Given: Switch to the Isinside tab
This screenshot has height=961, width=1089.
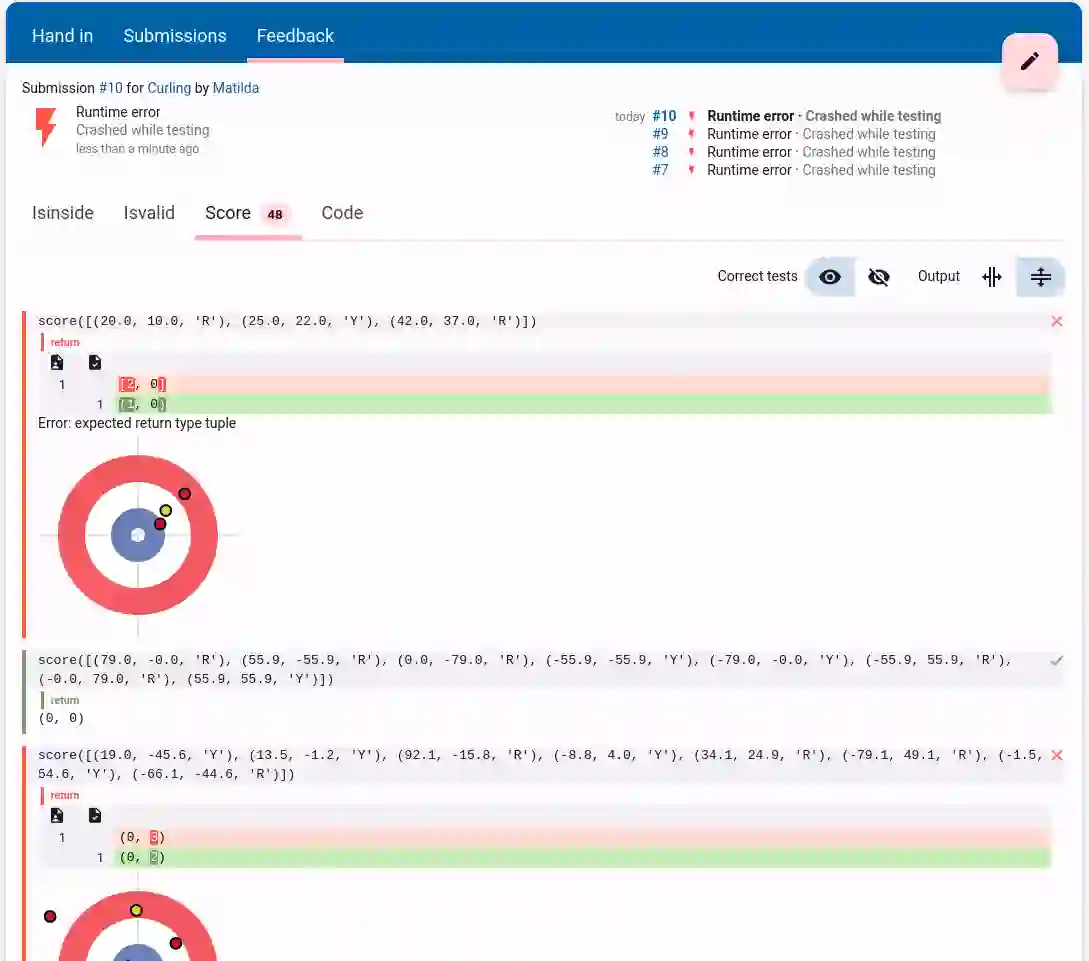Looking at the screenshot, I should [x=63, y=212].
